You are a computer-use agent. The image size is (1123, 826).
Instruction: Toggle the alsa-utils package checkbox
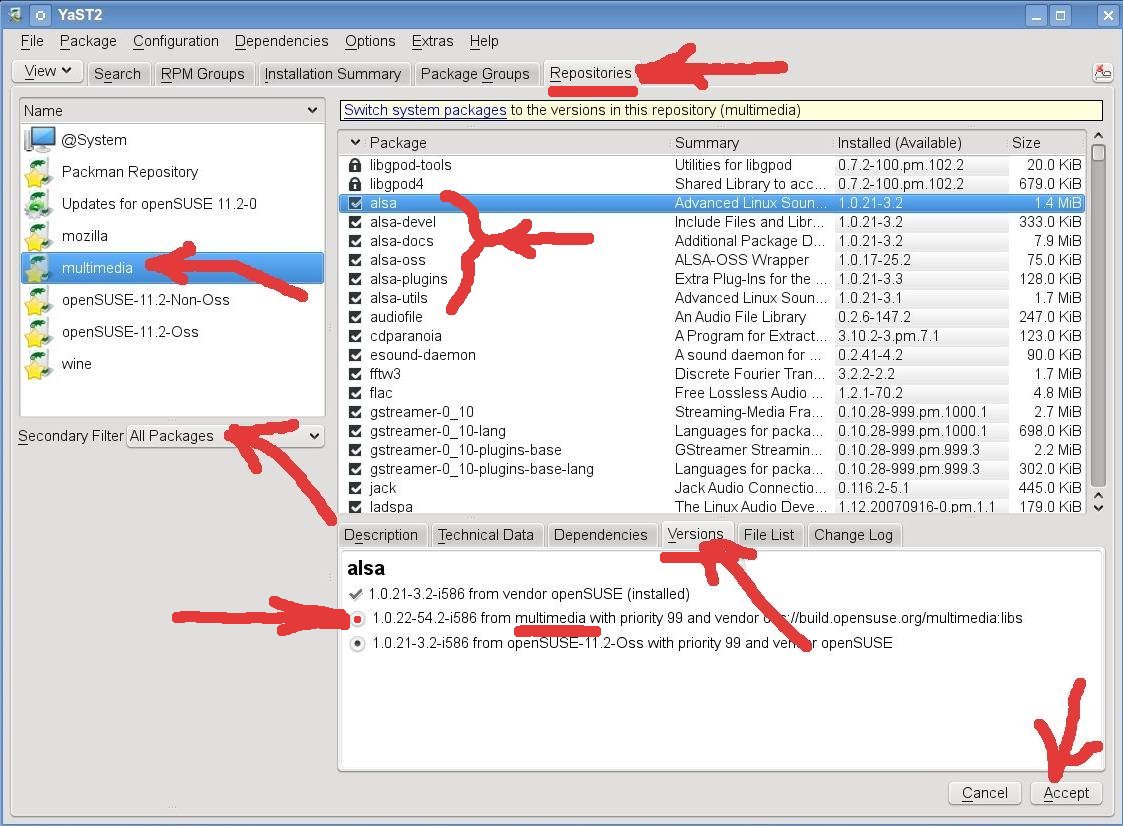point(355,298)
